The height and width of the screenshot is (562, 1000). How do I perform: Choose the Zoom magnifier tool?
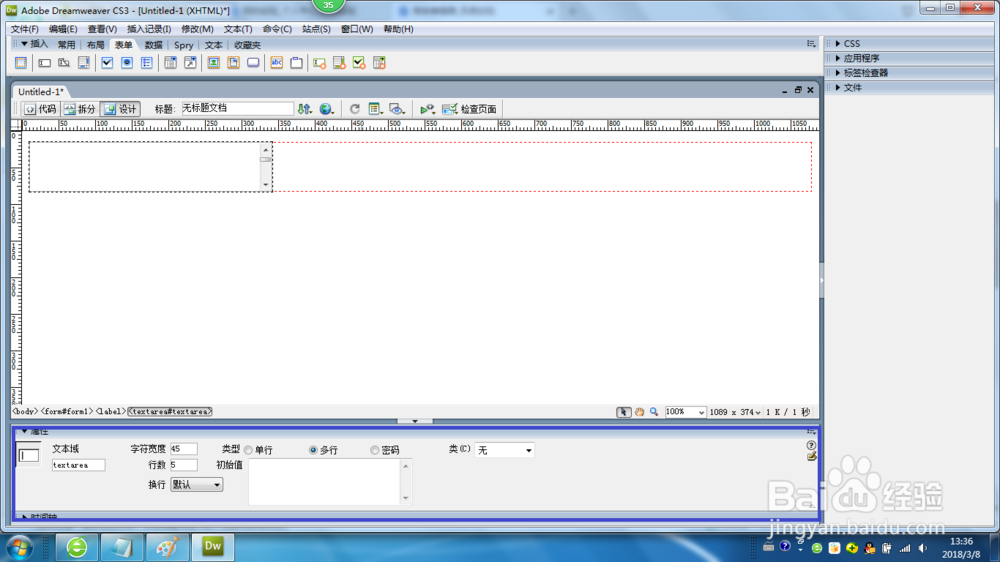pos(654,412)
